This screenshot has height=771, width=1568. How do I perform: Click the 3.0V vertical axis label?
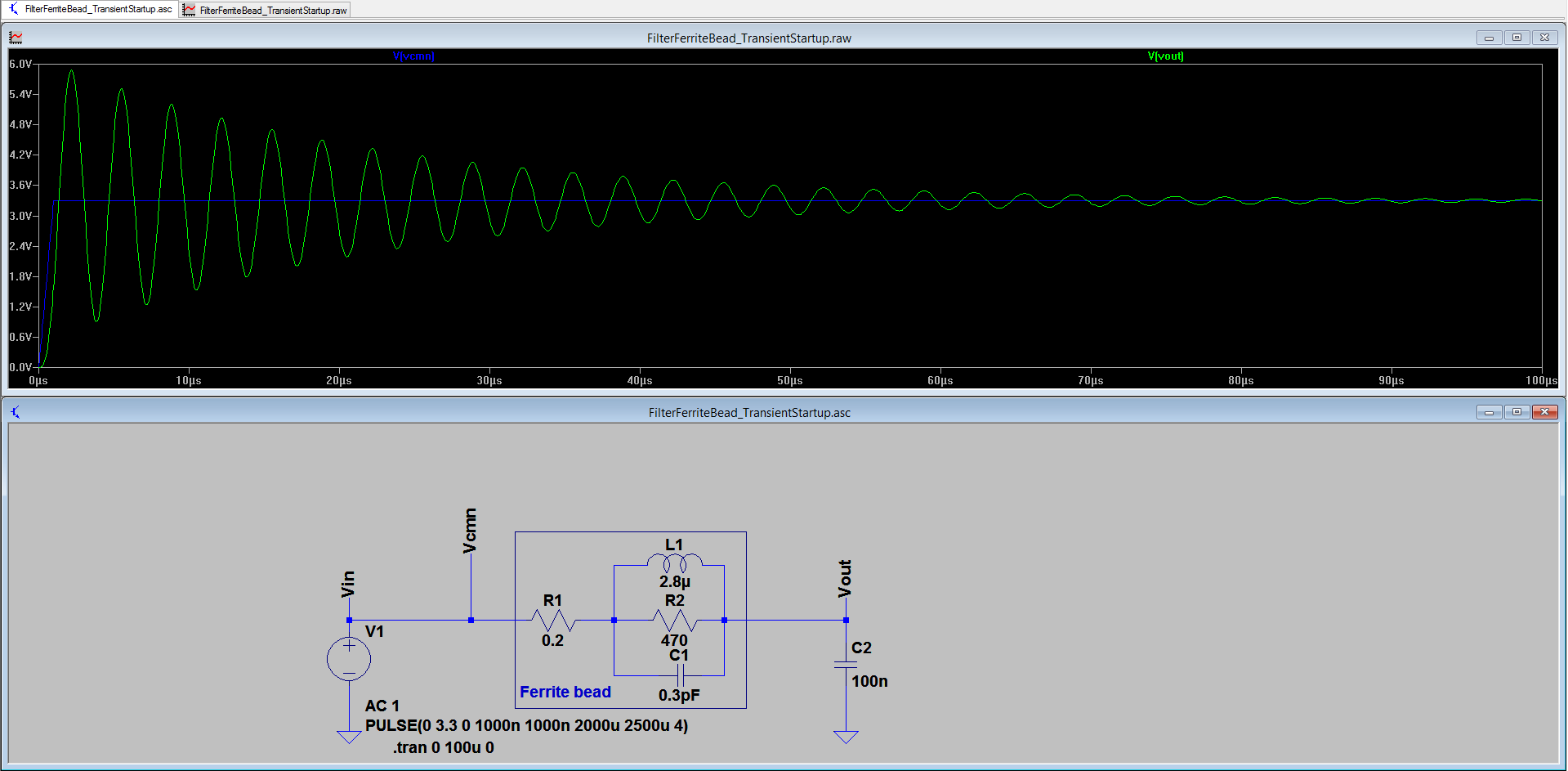pyautogui.click(x=20, y=216)
